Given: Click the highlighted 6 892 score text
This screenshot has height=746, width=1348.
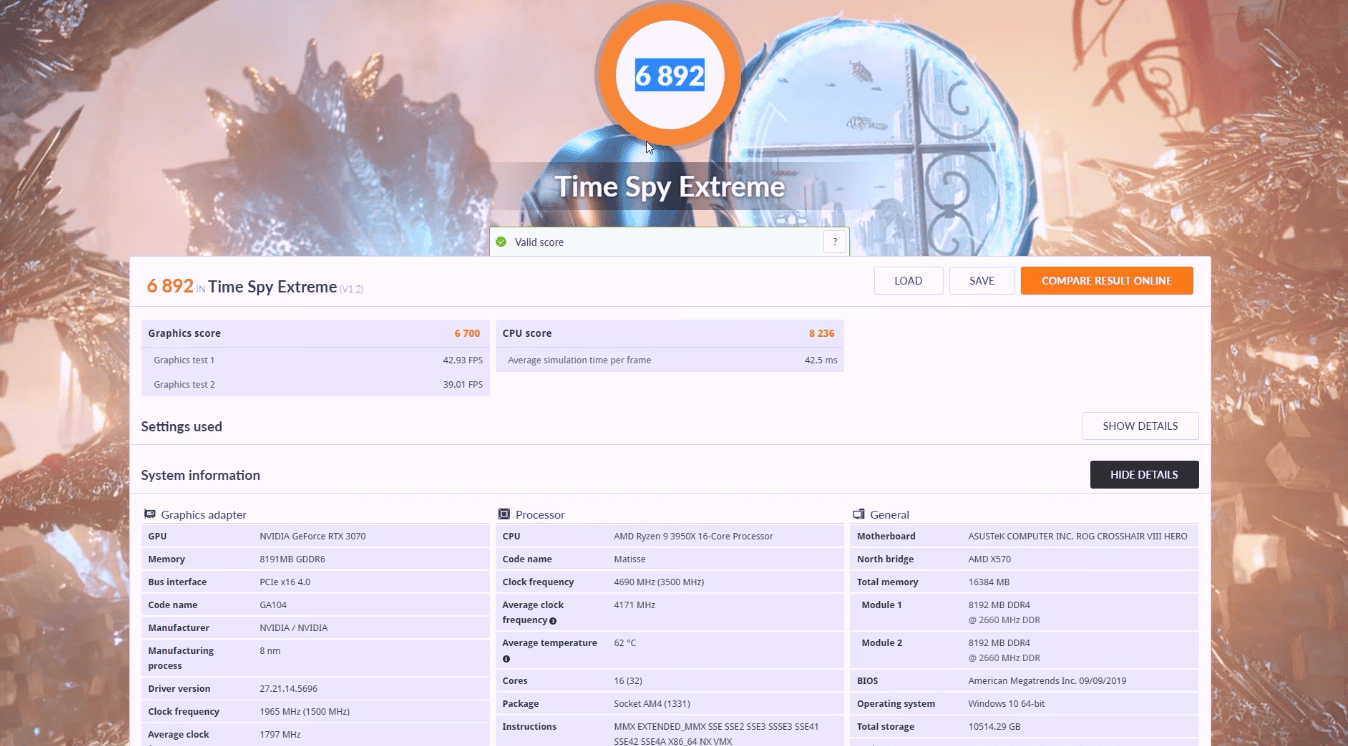Looking at the screenshot, I should (669, 75).
